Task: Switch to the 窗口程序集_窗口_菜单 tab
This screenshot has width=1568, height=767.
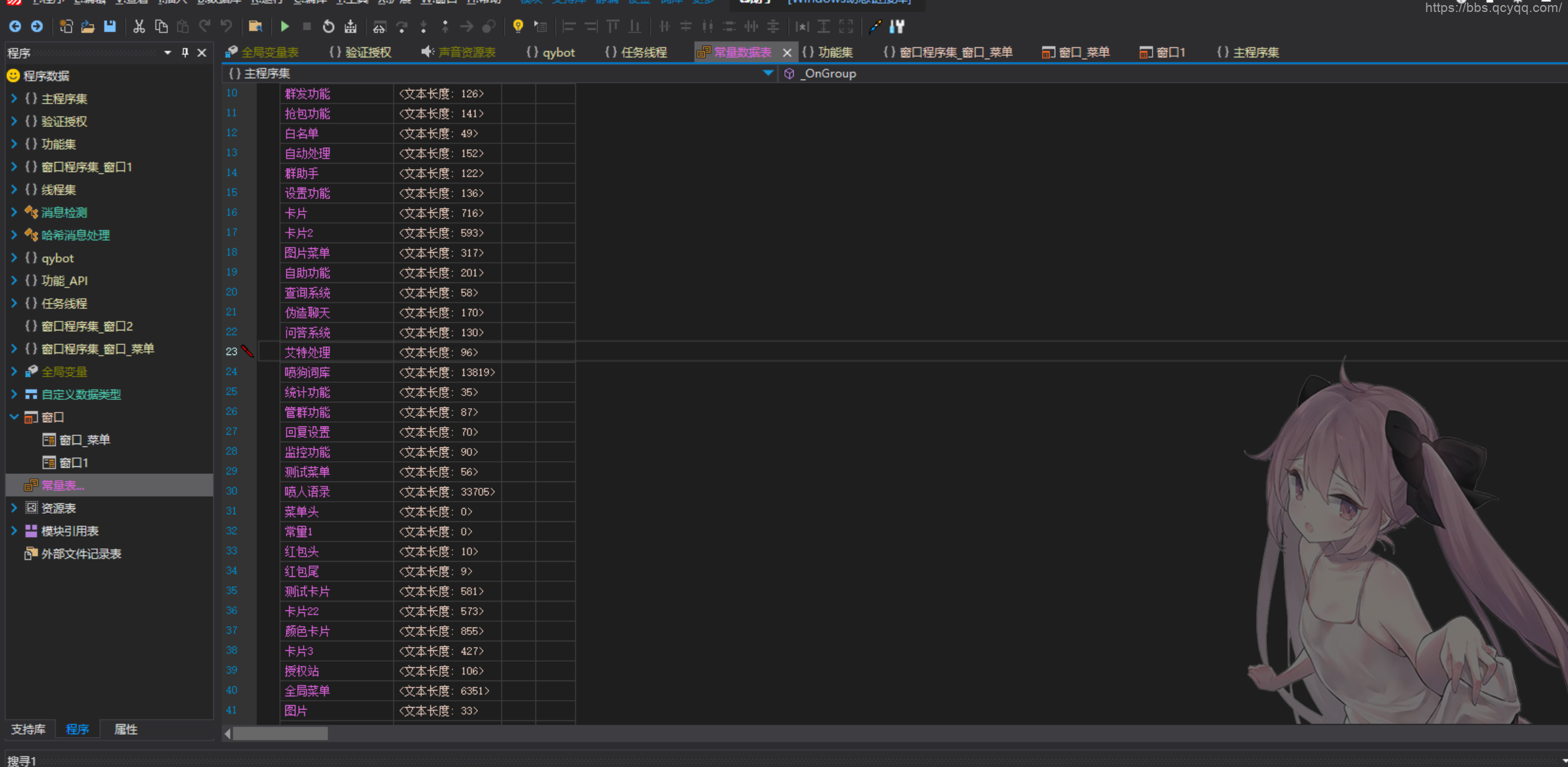Action: coord(947,52)
